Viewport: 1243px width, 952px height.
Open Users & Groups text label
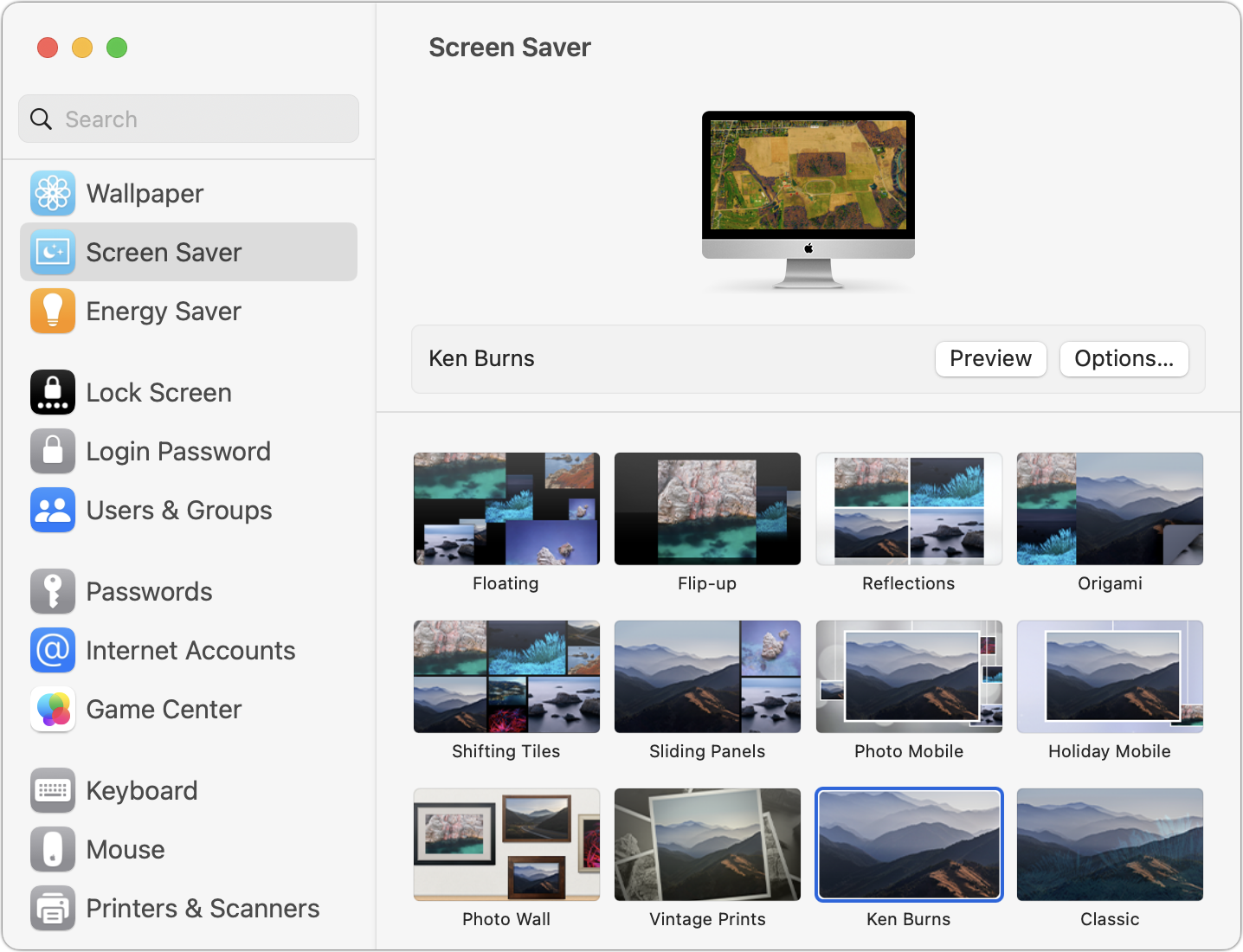(x=179, y=511)
